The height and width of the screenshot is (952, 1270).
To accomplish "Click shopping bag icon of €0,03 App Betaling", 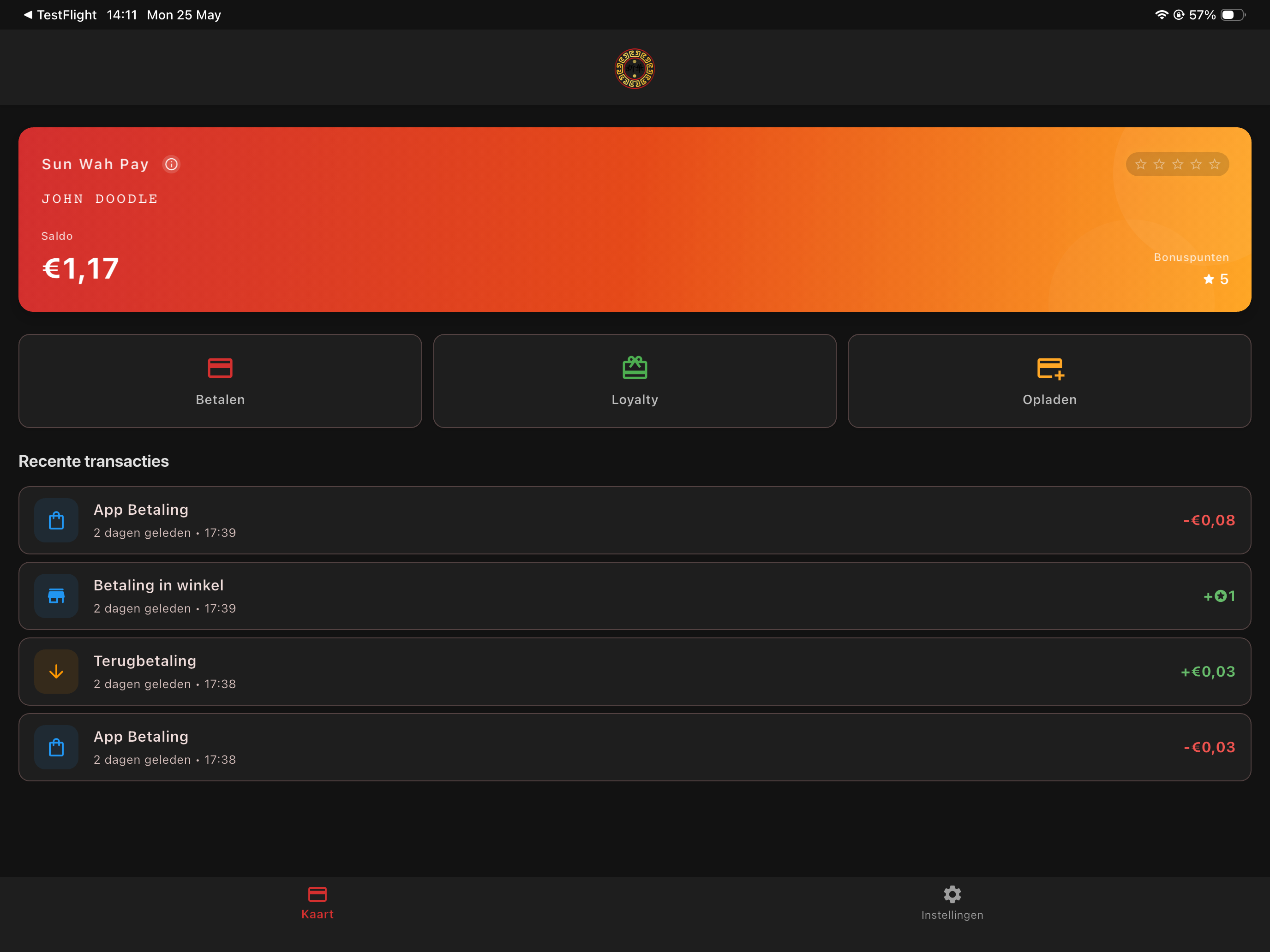I will (x=56, y=747).
